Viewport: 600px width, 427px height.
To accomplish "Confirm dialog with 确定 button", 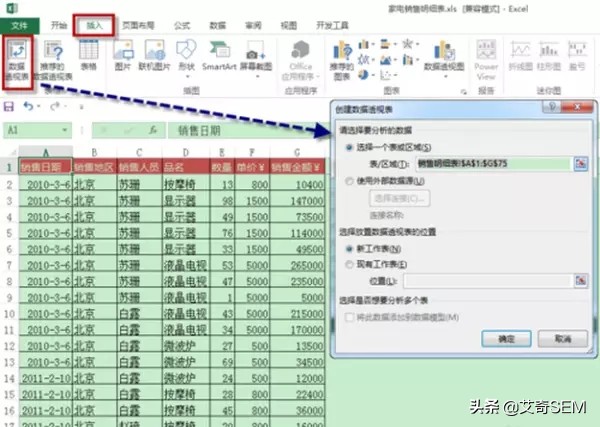I will click(506, 339).
